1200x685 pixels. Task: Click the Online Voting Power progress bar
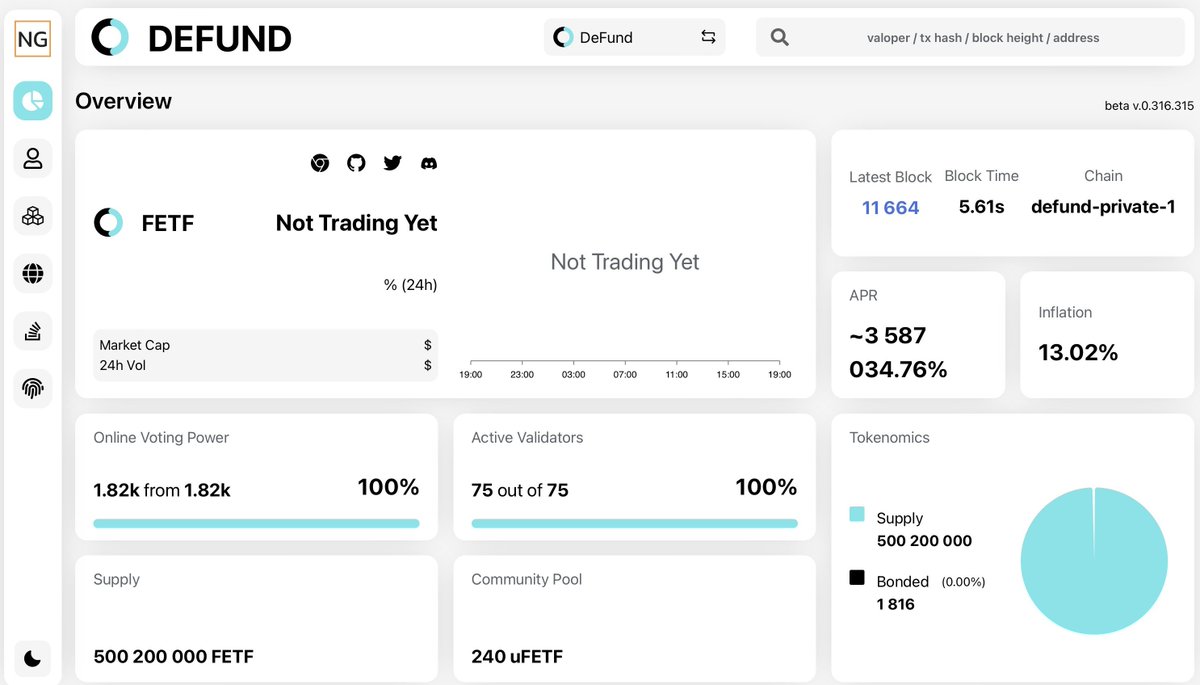(x=256, y=523)
